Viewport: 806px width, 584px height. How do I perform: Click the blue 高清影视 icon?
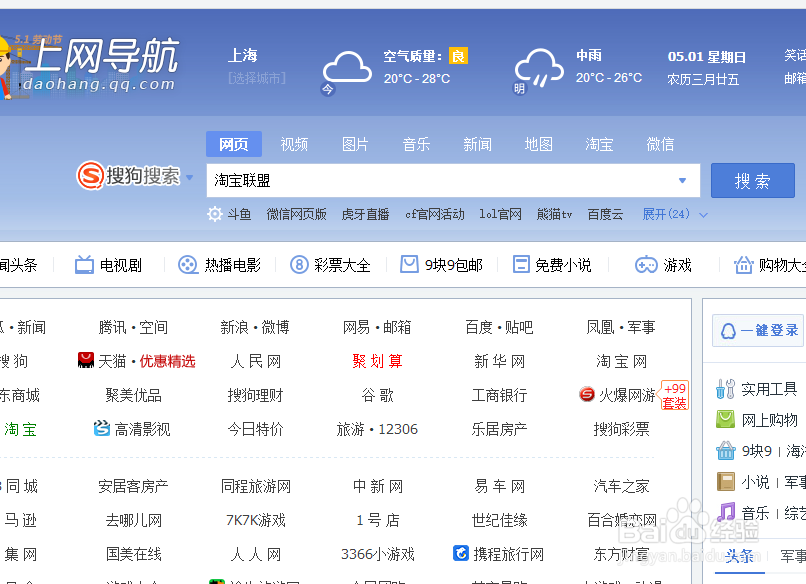click(x=102, y=428)
